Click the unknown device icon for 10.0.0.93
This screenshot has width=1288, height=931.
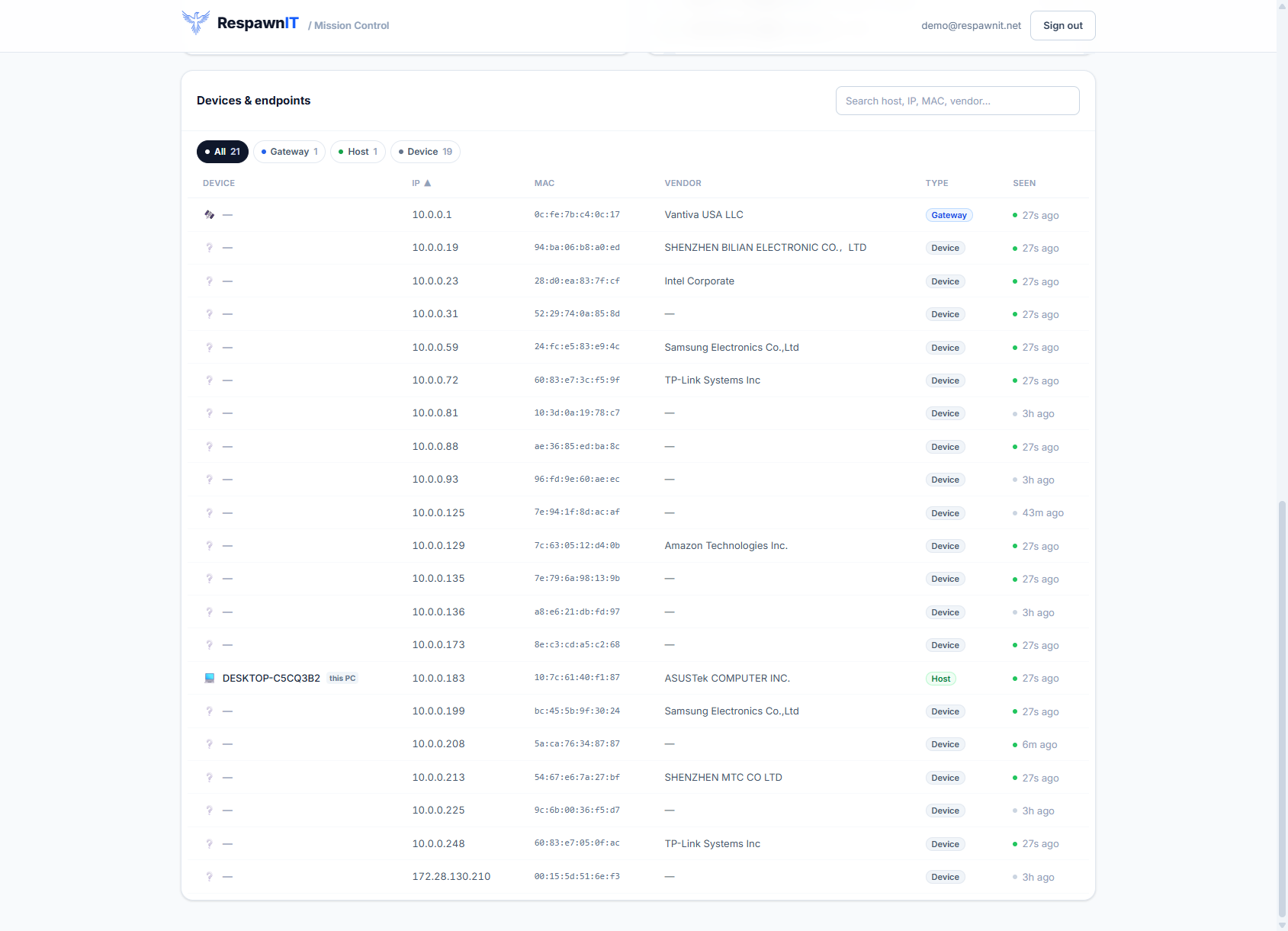click(209, 480)
